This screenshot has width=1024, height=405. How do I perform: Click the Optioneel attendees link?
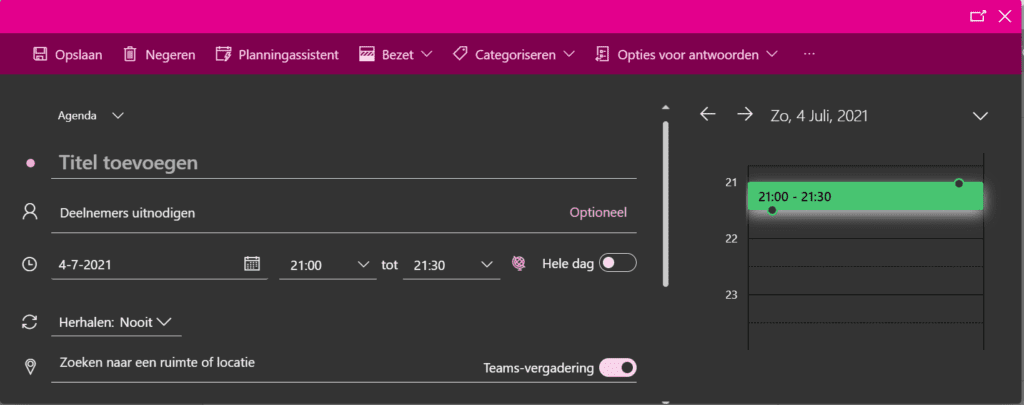(598, 212)
